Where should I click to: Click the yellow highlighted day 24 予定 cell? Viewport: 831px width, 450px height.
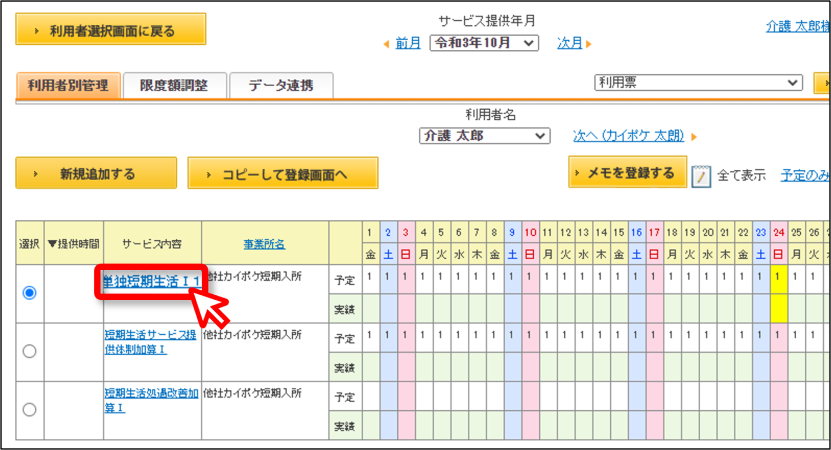point(778,279)
